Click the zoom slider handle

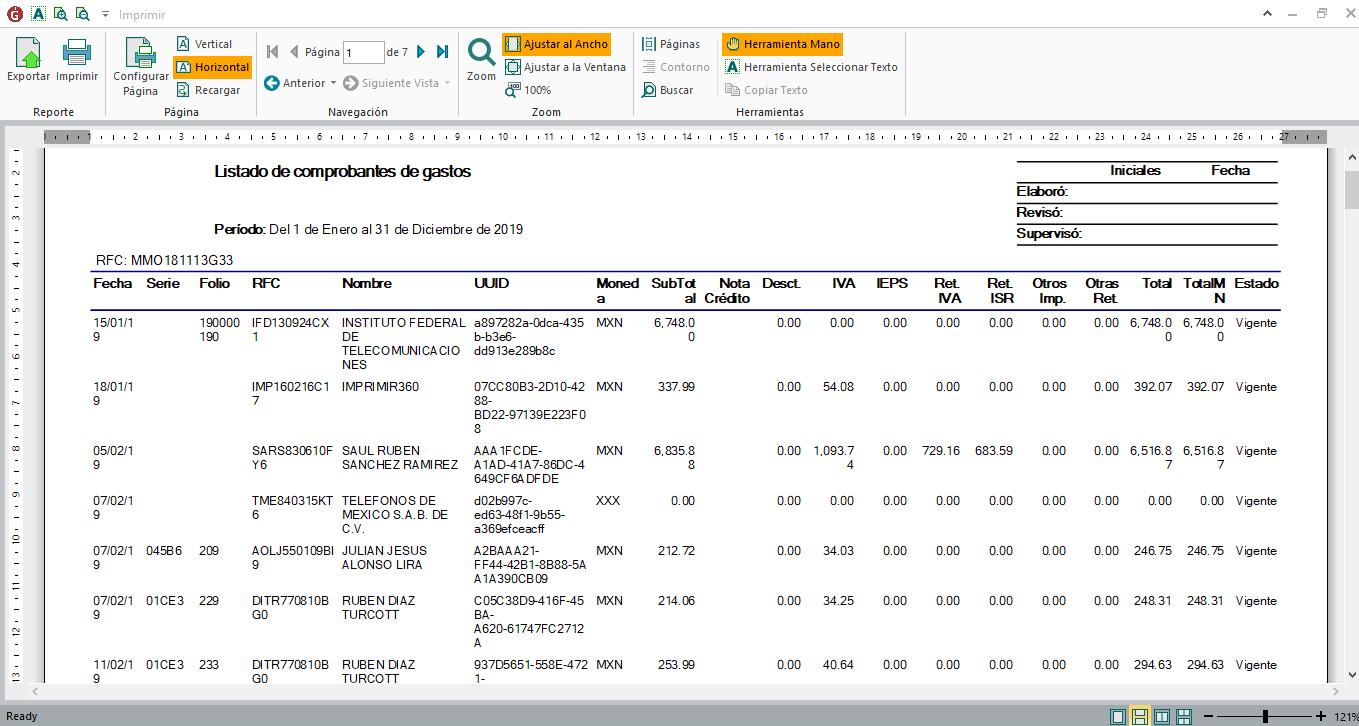(x=1266, y=716)
